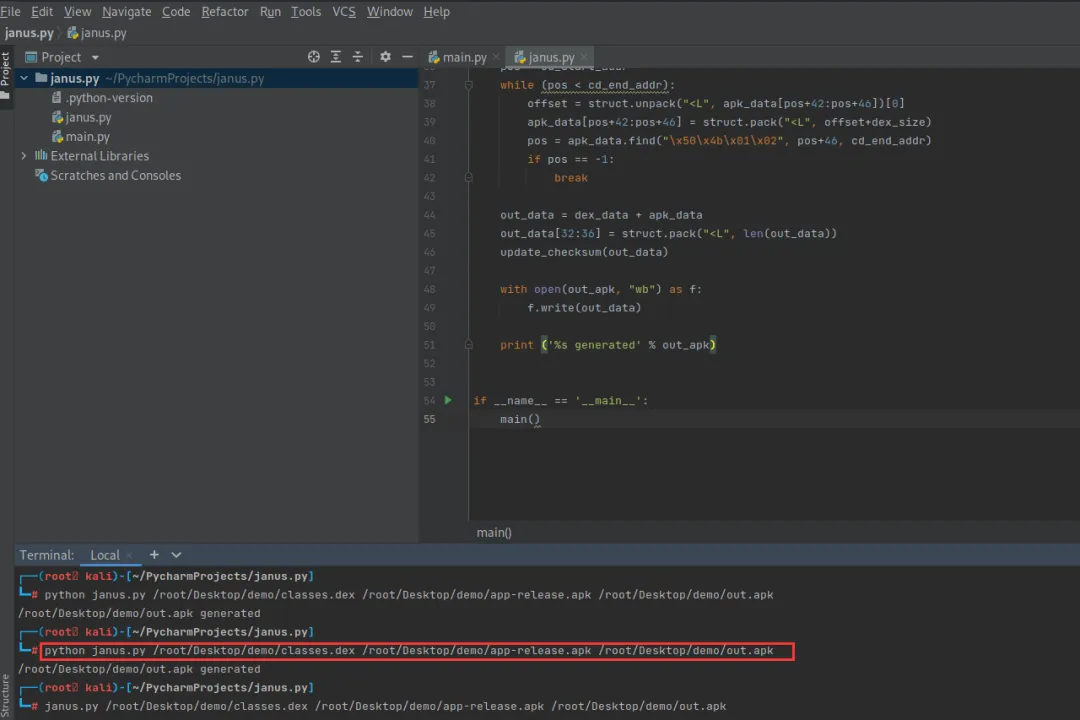Open the Refactor menu

point(225,12)
